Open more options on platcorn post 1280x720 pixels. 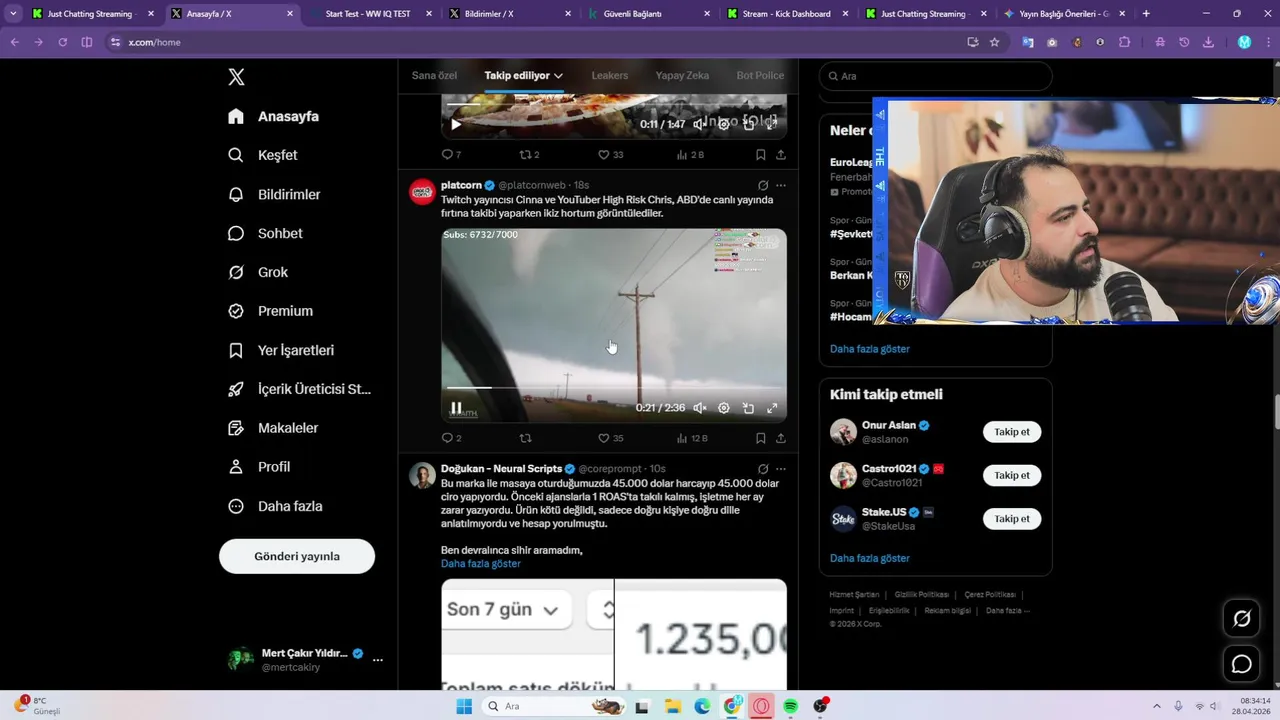point(781,185)
